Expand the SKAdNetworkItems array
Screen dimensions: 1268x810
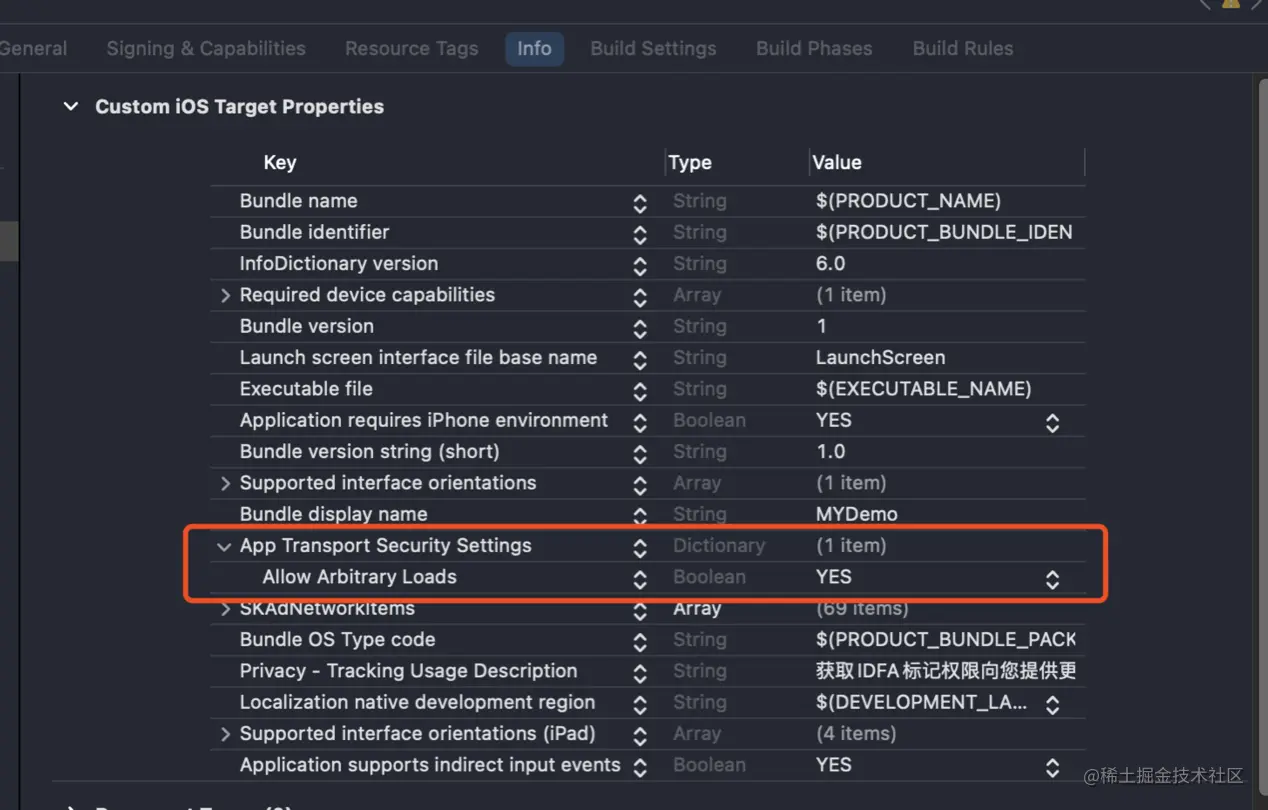tap(225, 609)
